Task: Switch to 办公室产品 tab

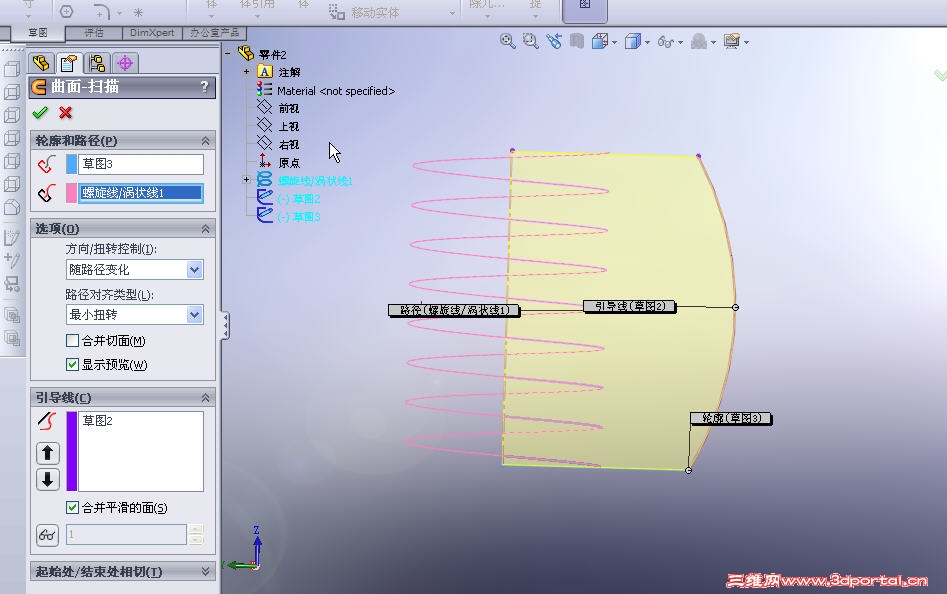Action: 214,33
